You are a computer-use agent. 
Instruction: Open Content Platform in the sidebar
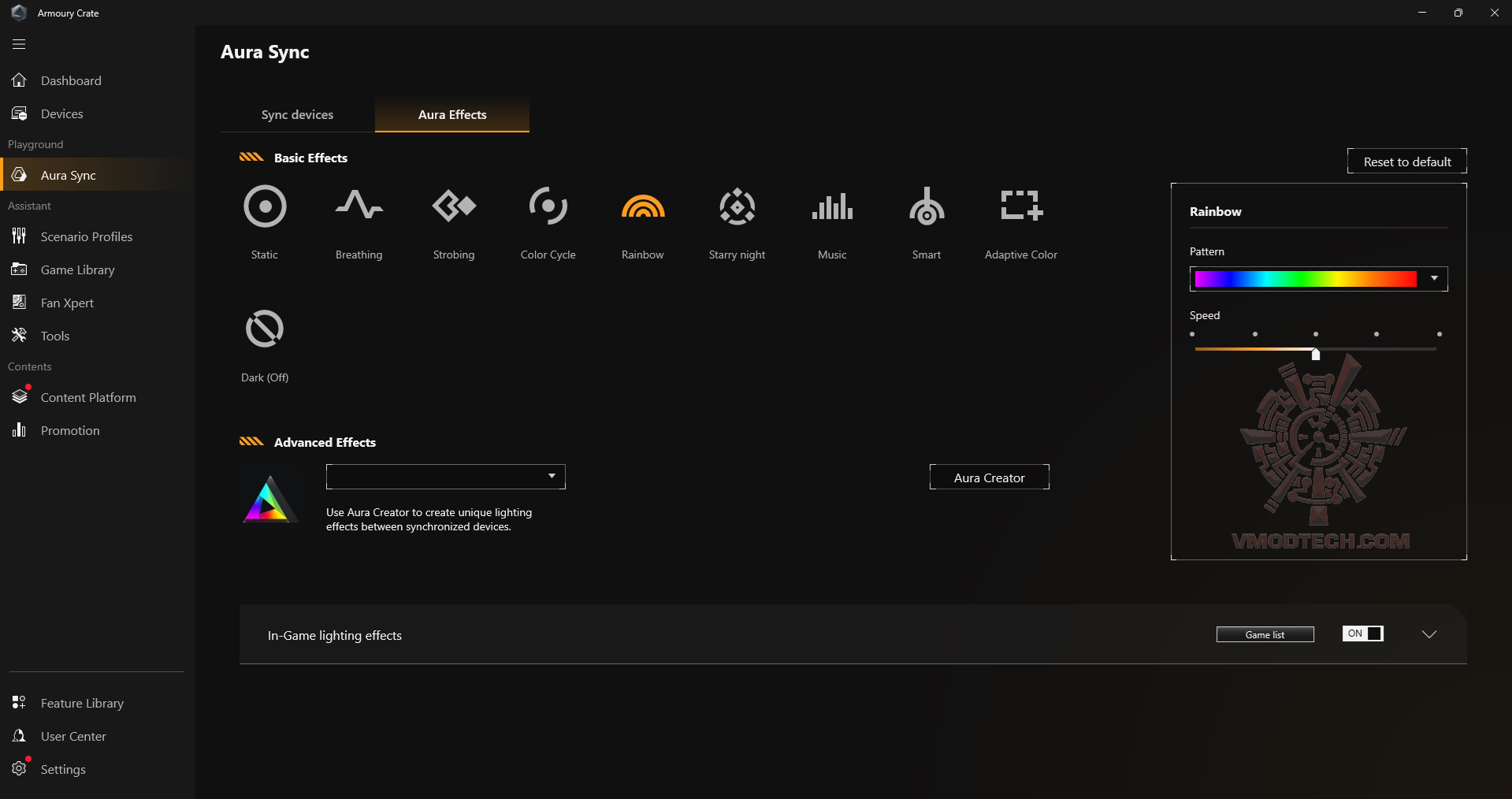pos(98,397)
